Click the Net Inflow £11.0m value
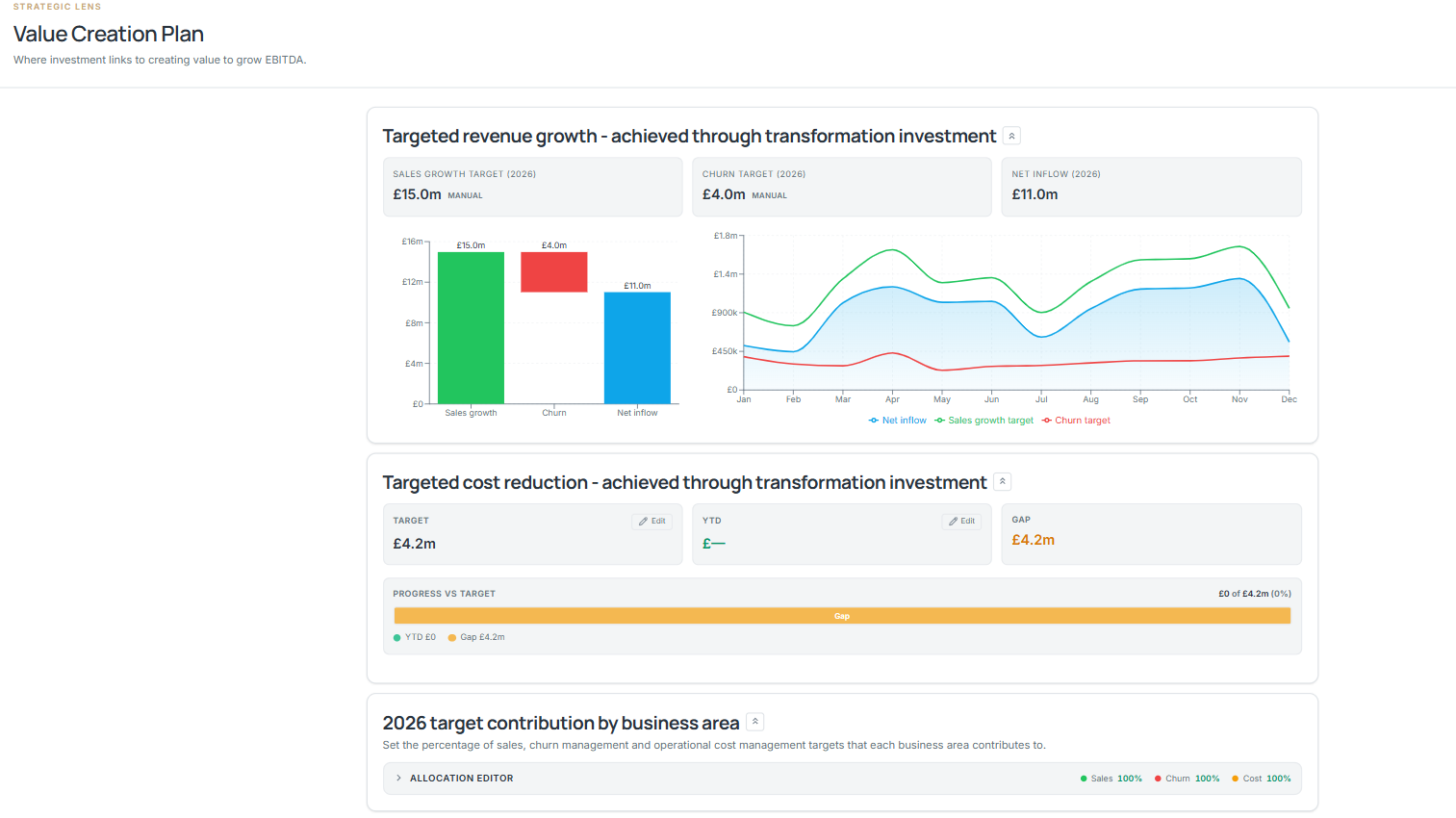Image resolution: width=1456 pixels, height=818 pixels. [x=1035, y=194]
